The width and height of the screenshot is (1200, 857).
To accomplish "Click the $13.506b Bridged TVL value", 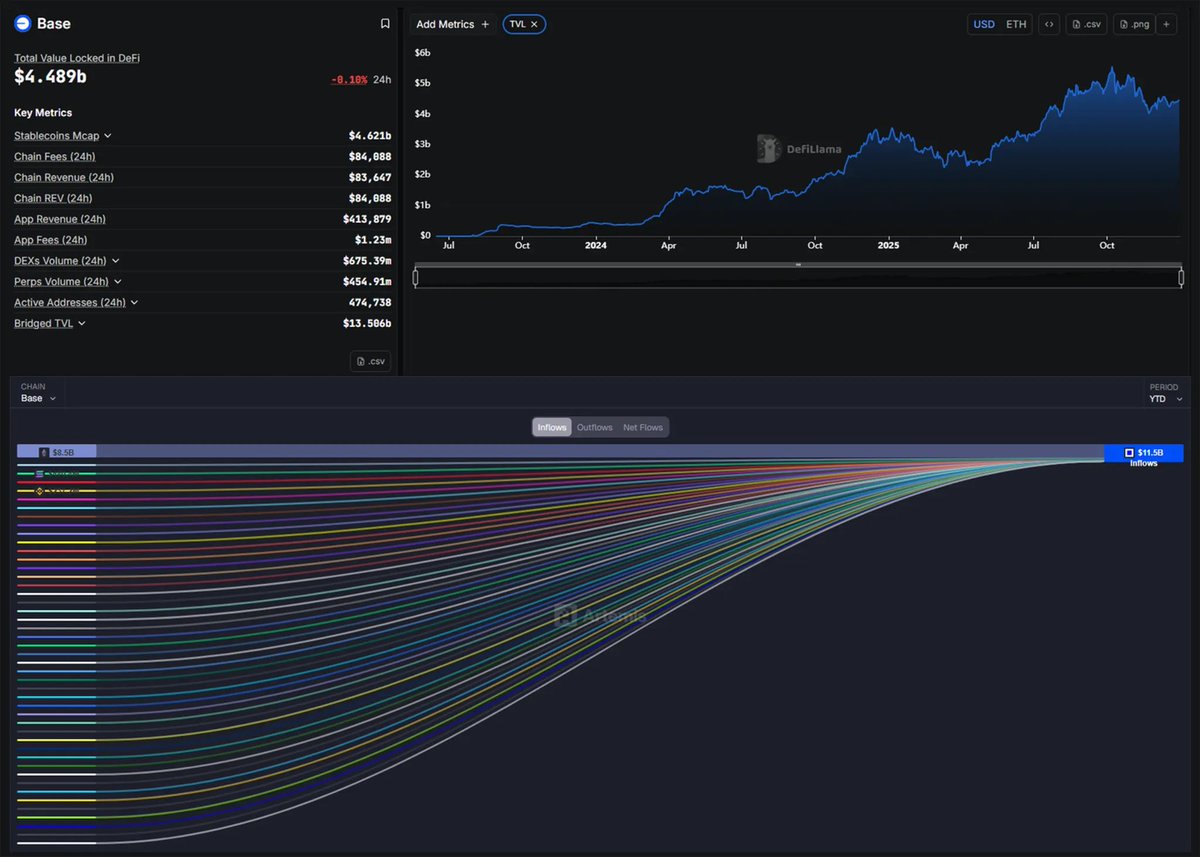I will pos(365,324).
